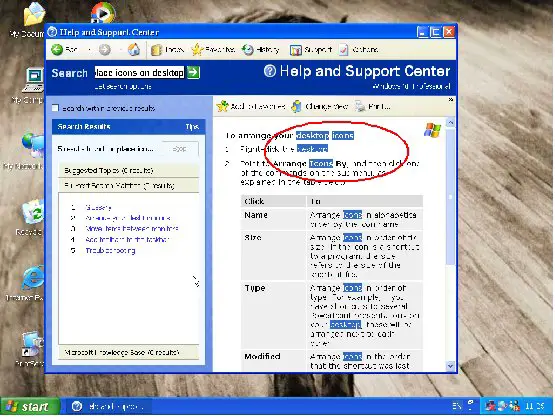Expand the Suggested Topics results section
The width and height of the screenshot is (555, 417).
128,171
